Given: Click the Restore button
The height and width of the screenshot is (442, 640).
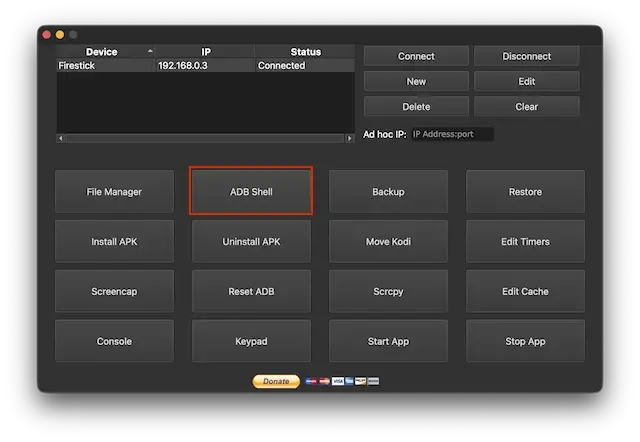Looking at the screenshot, I should pyautogui.click(x=525, y=192).
